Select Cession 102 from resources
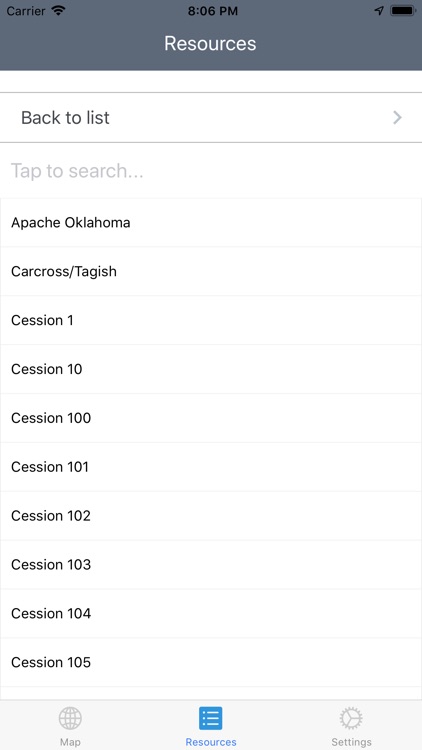This screenshot has width=422, height=750. click(x=211, y=516)
